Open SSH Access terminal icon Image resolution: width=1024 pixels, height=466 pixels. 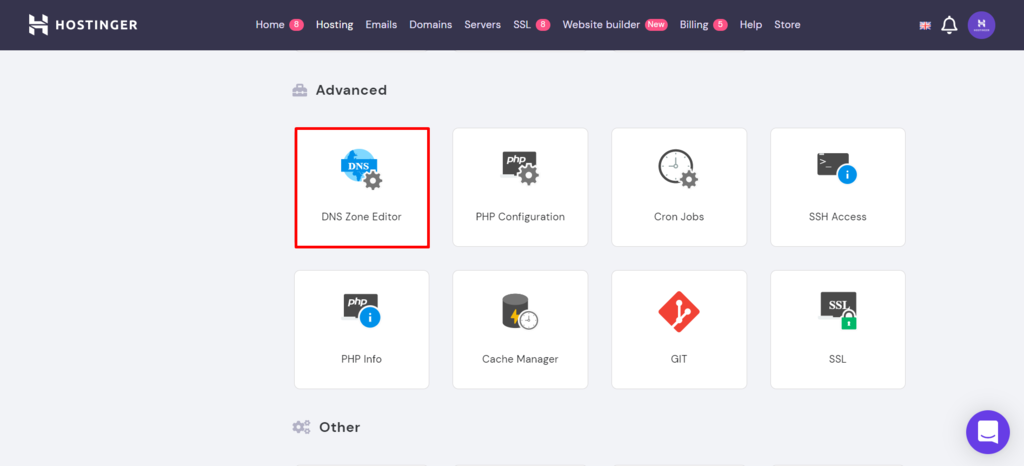tap(837, 168)
